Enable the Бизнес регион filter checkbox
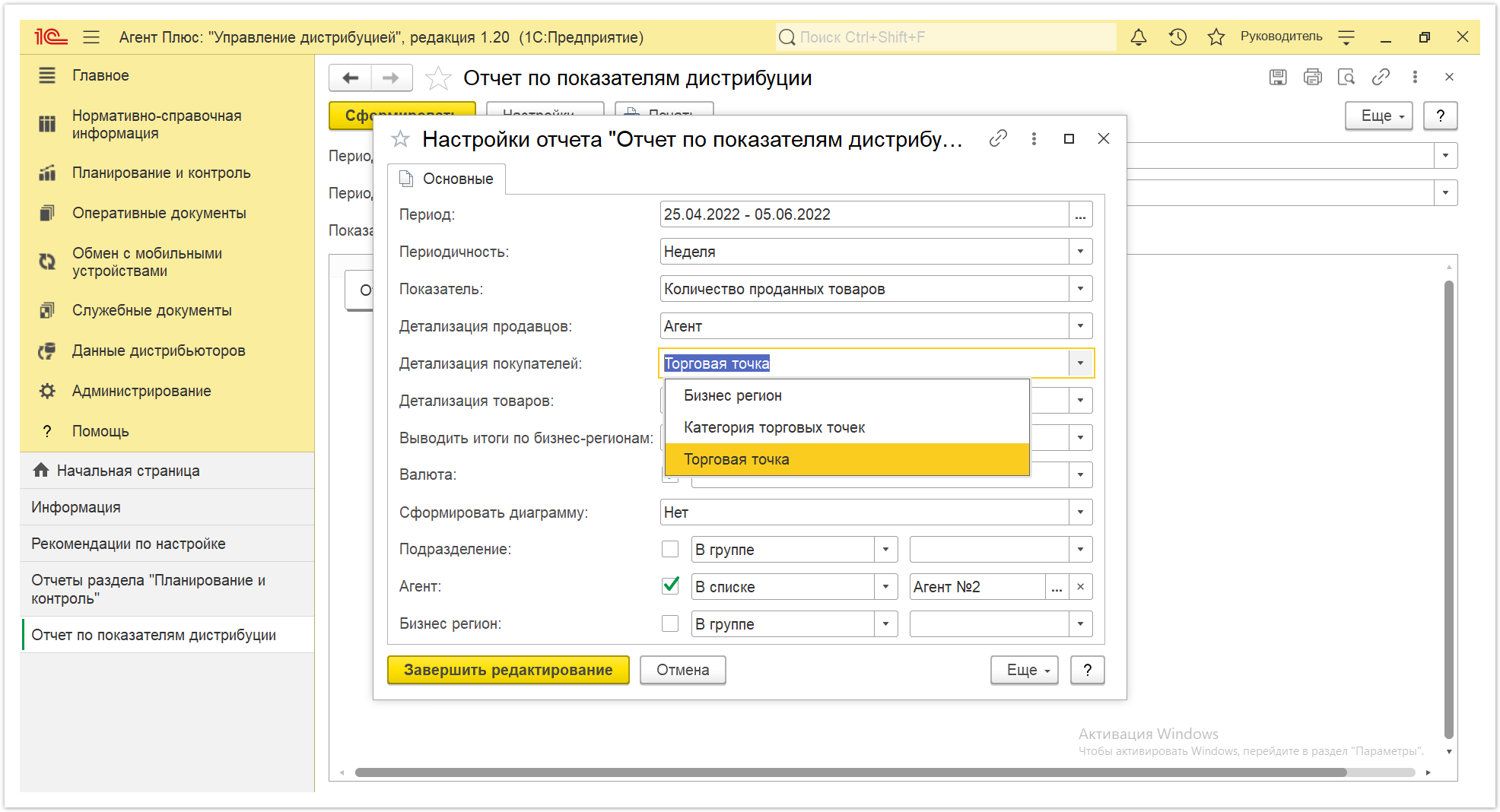This screenshot has height=812, width=1500. pyautogui.click(x=670, y=623)
